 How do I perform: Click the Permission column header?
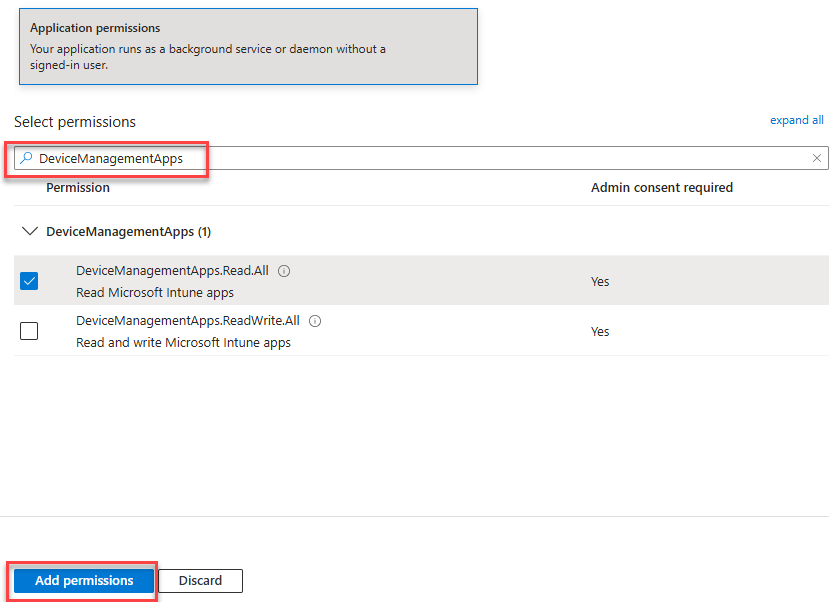pos(78,187)
